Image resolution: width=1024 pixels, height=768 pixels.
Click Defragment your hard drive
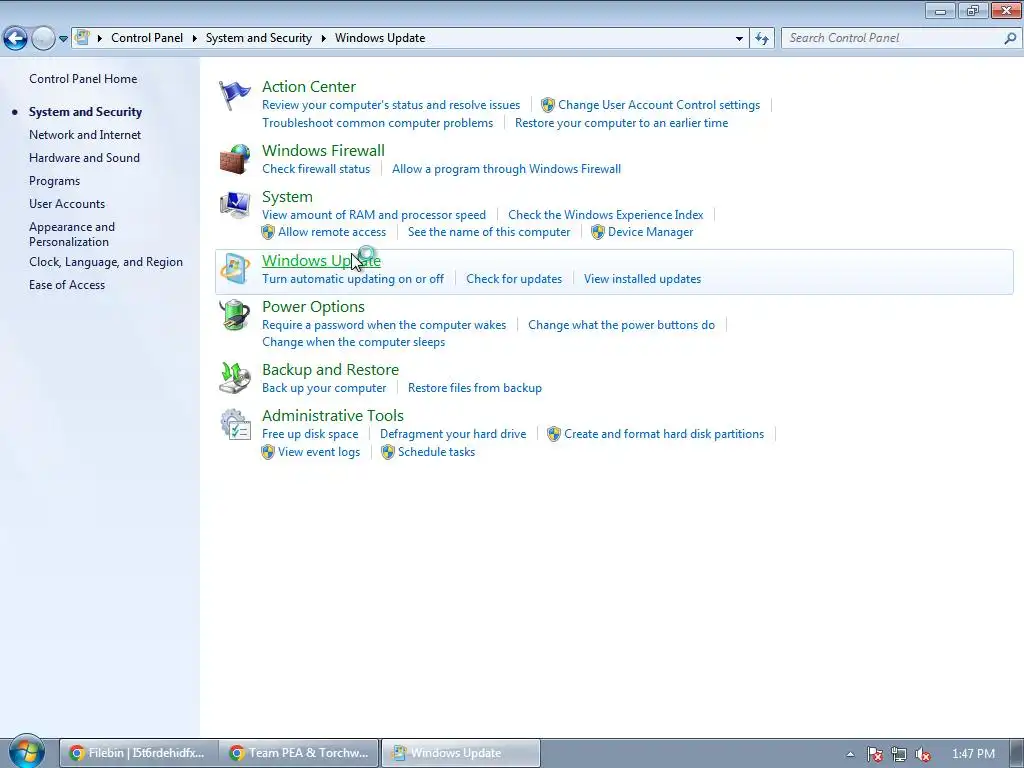pos(453,434)
